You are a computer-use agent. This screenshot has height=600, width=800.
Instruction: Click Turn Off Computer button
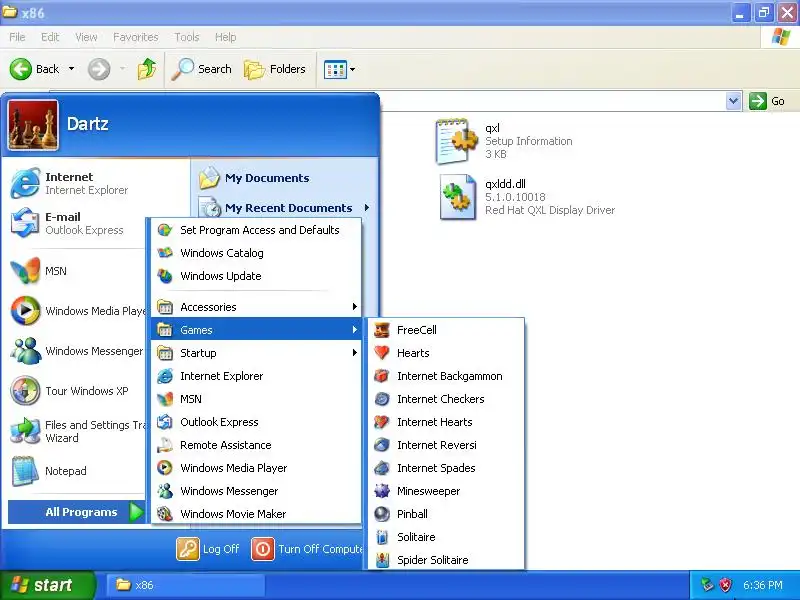(307, 549)
